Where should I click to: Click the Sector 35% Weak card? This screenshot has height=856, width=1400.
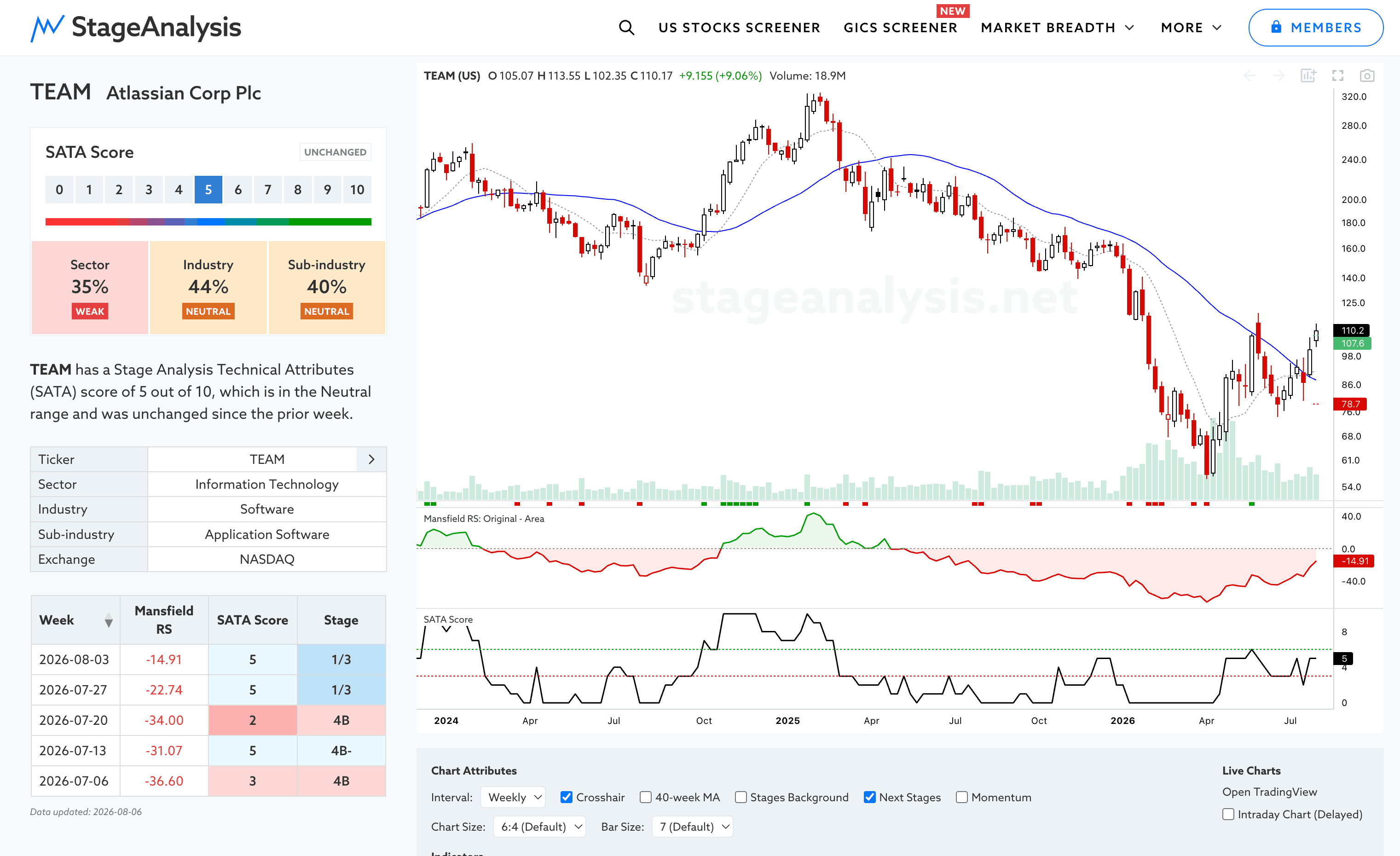(x=90, y=288)
